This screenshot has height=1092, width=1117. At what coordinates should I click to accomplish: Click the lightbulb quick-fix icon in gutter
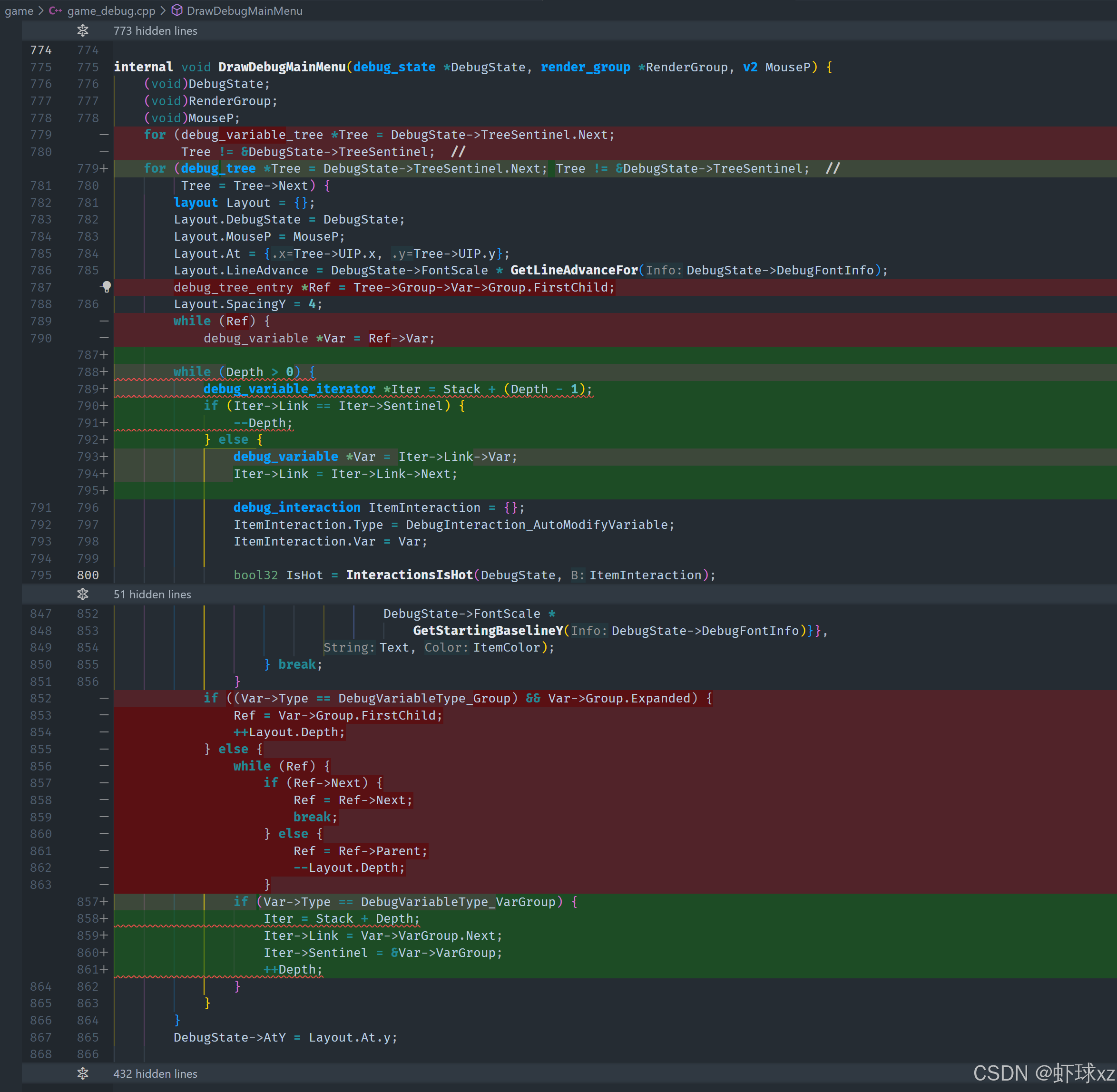[107, 287]
